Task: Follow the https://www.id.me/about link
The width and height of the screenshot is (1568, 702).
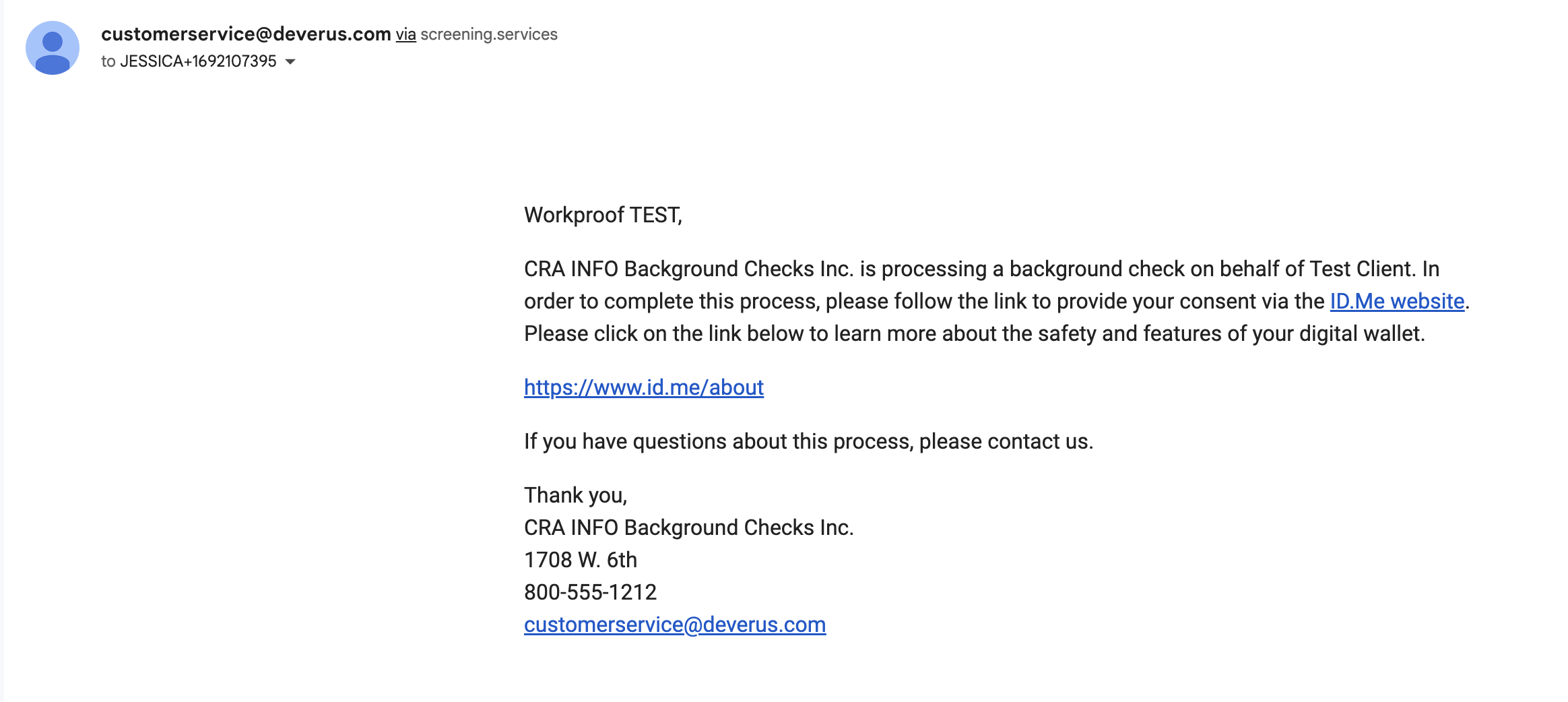Action: tap(643, 387)
